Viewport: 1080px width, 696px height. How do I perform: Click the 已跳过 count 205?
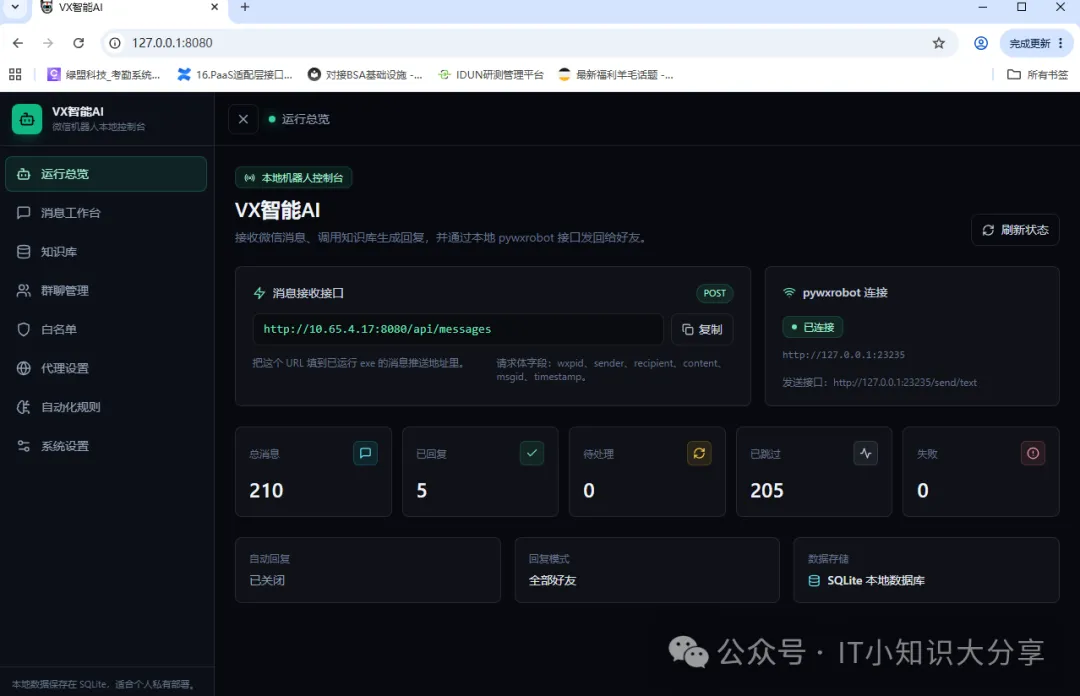[x=767, y=491]
